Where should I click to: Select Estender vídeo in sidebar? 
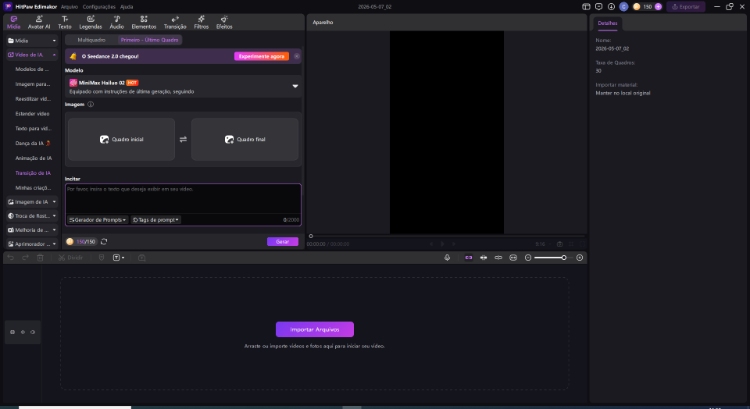point(32,114)
